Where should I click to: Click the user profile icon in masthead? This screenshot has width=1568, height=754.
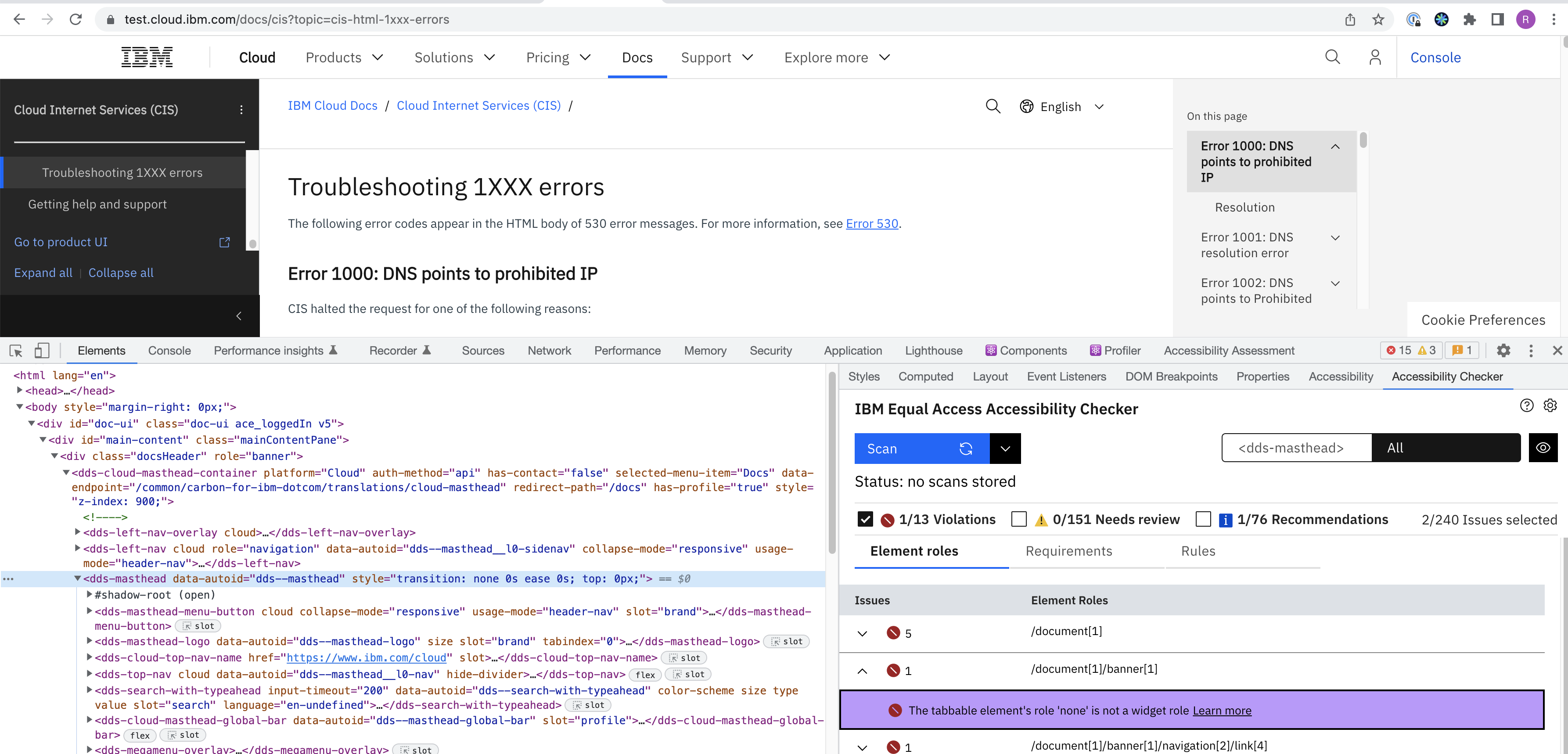[1374, 57]
